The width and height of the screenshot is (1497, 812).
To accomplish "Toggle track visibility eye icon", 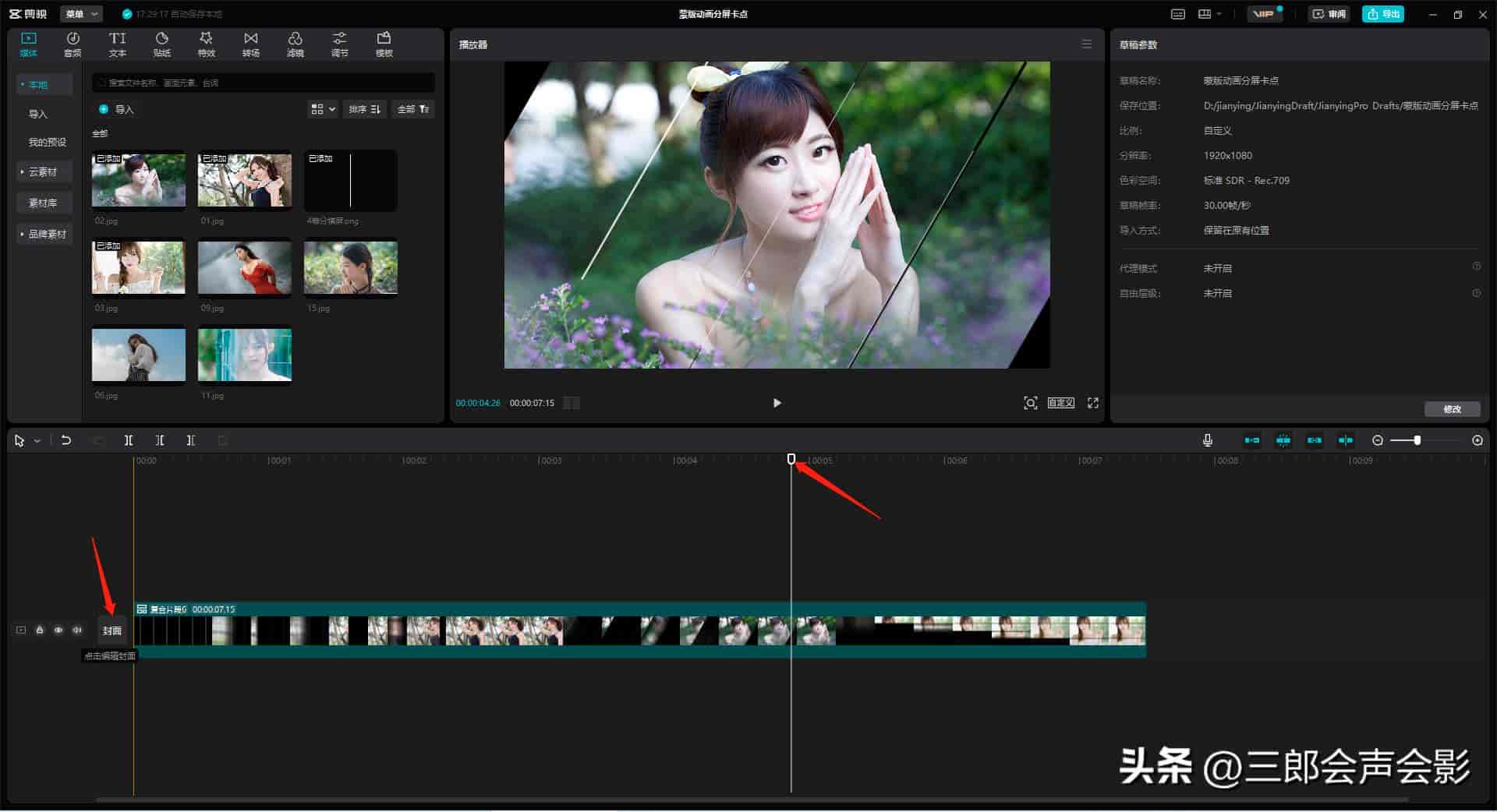I will [x=58, y=630].
